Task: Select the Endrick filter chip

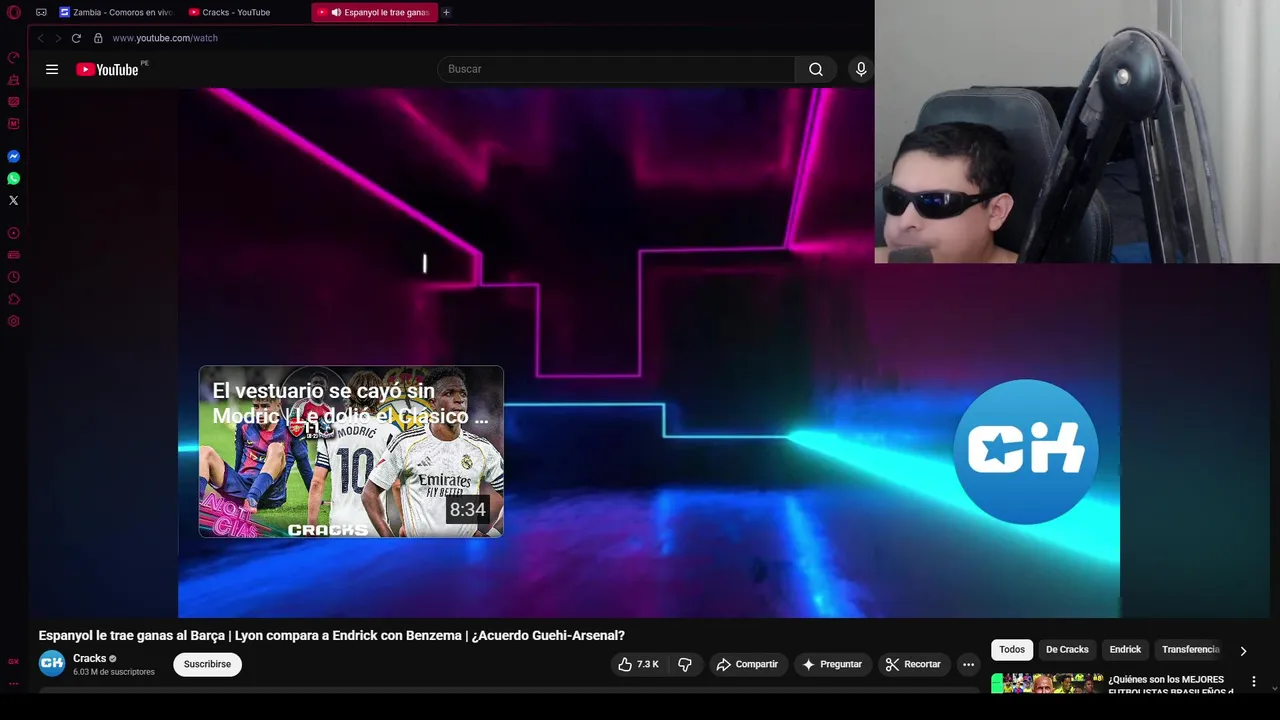Action: pyautogui.click(x=1125, y=650)
